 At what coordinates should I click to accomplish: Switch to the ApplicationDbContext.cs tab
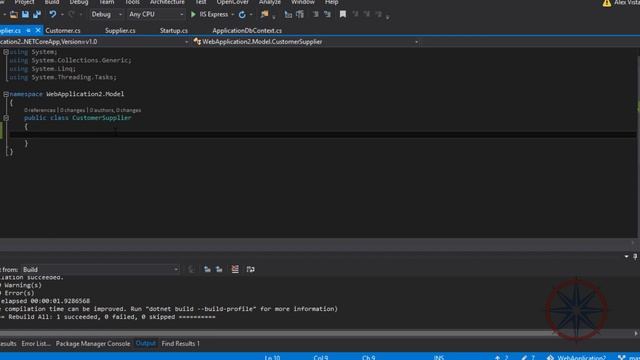pyautogui.click(x=247, y=31)
